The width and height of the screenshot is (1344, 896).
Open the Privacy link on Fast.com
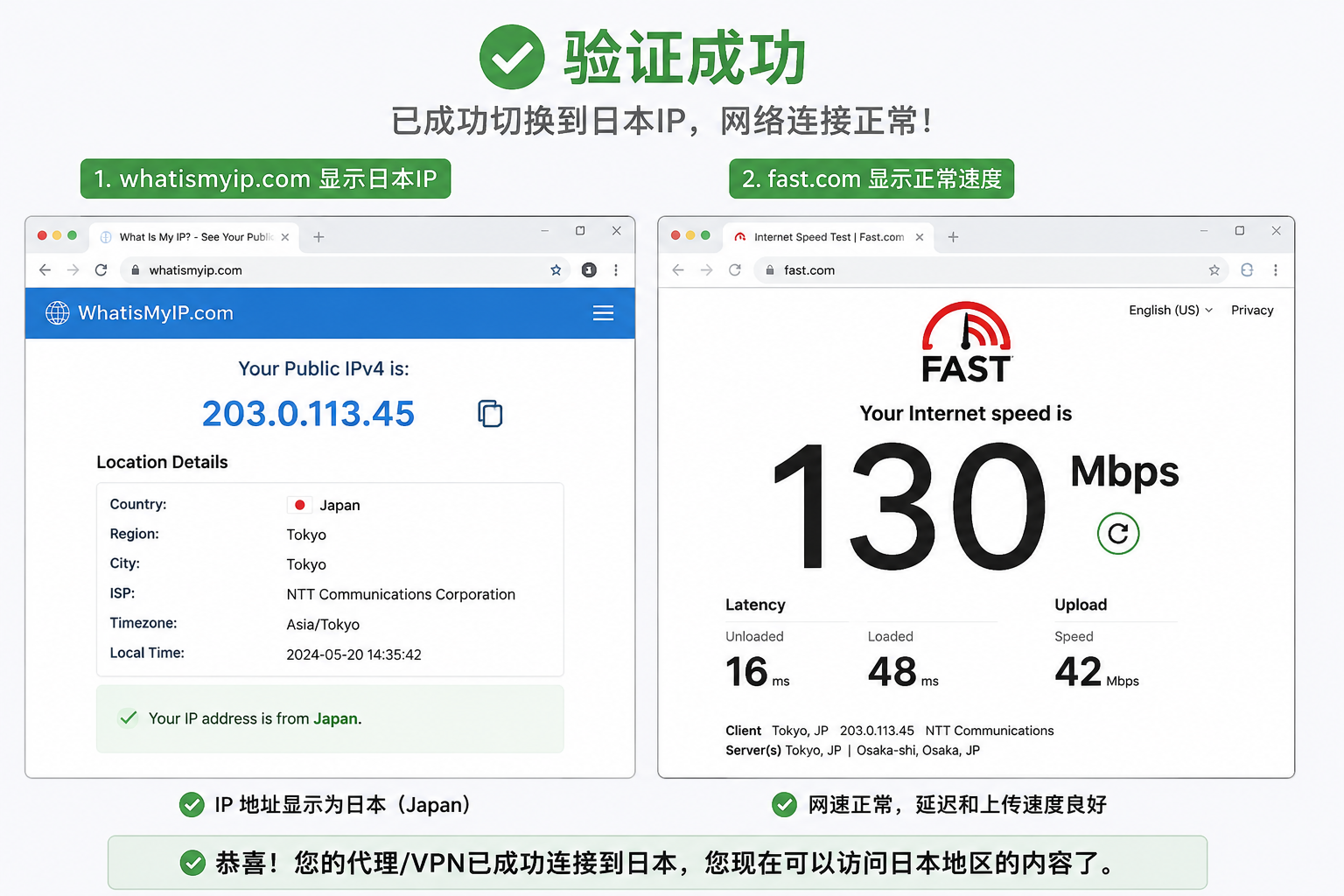[x=1252, y=310]
